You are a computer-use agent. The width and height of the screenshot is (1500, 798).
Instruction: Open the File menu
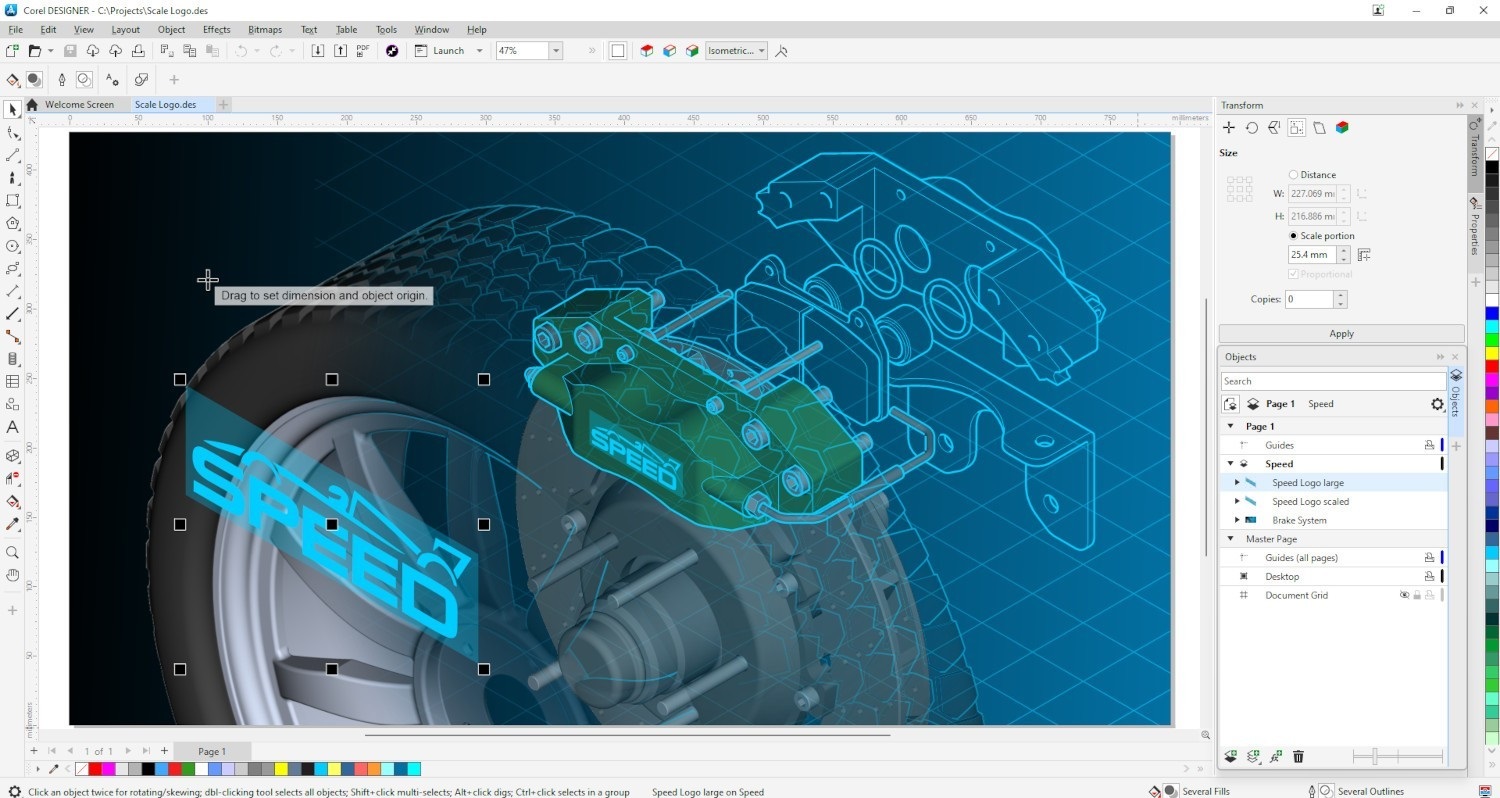click(15, 30)
